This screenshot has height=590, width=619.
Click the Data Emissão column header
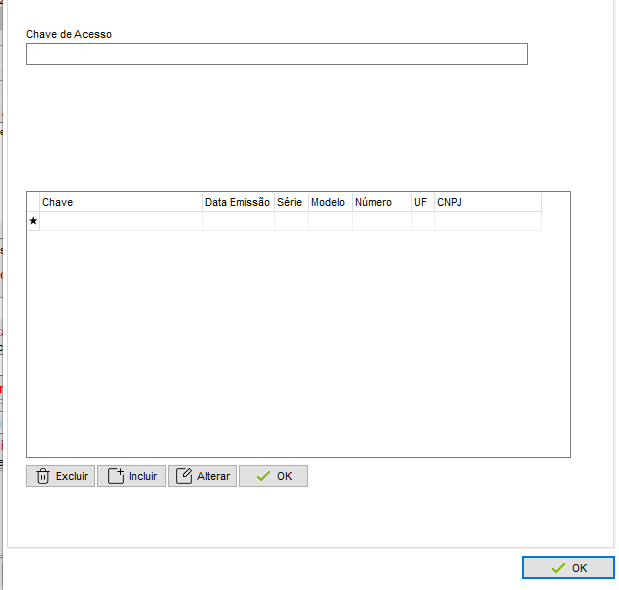coord(238,202)
